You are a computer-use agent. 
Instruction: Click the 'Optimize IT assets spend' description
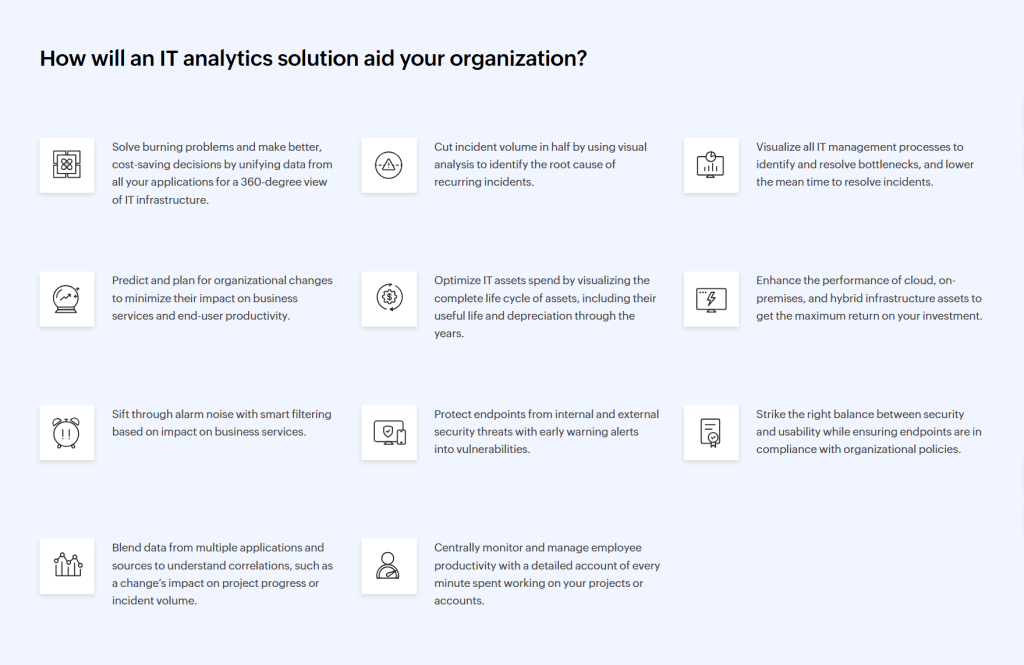pos(545,307)
